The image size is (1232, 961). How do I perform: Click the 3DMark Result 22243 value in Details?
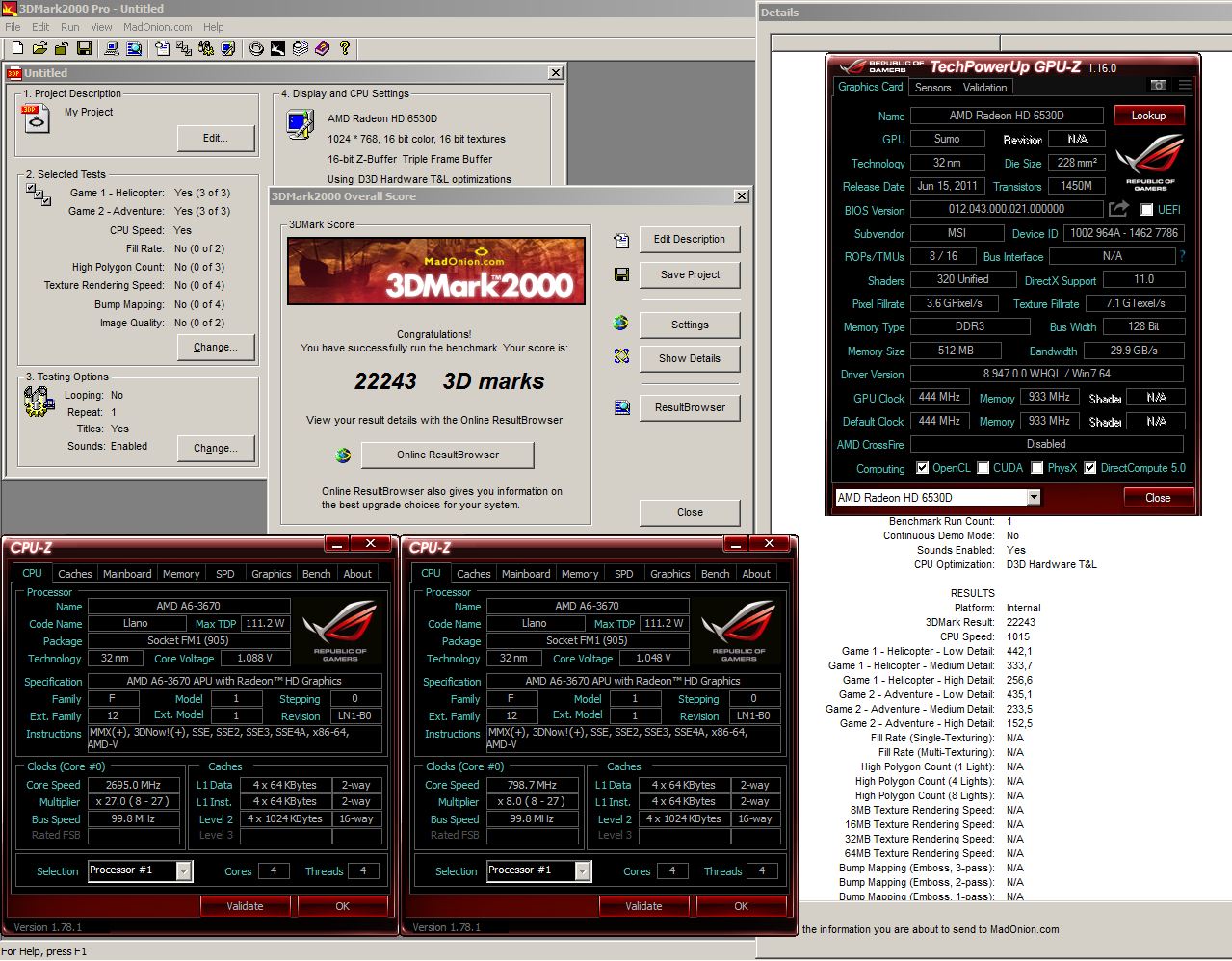1021,622
